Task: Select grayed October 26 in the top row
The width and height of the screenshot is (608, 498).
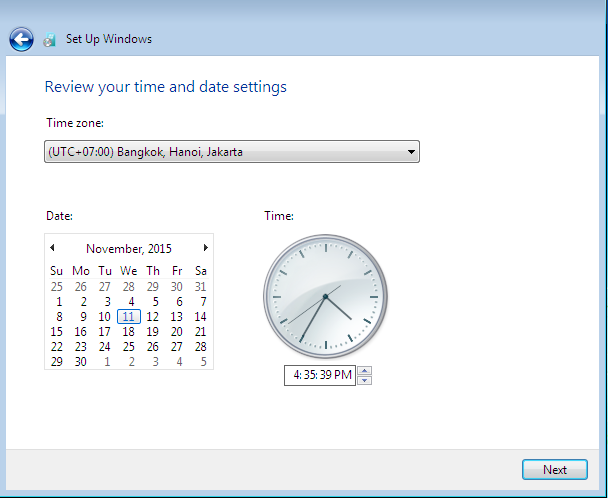Action: (x=81, y=287)
